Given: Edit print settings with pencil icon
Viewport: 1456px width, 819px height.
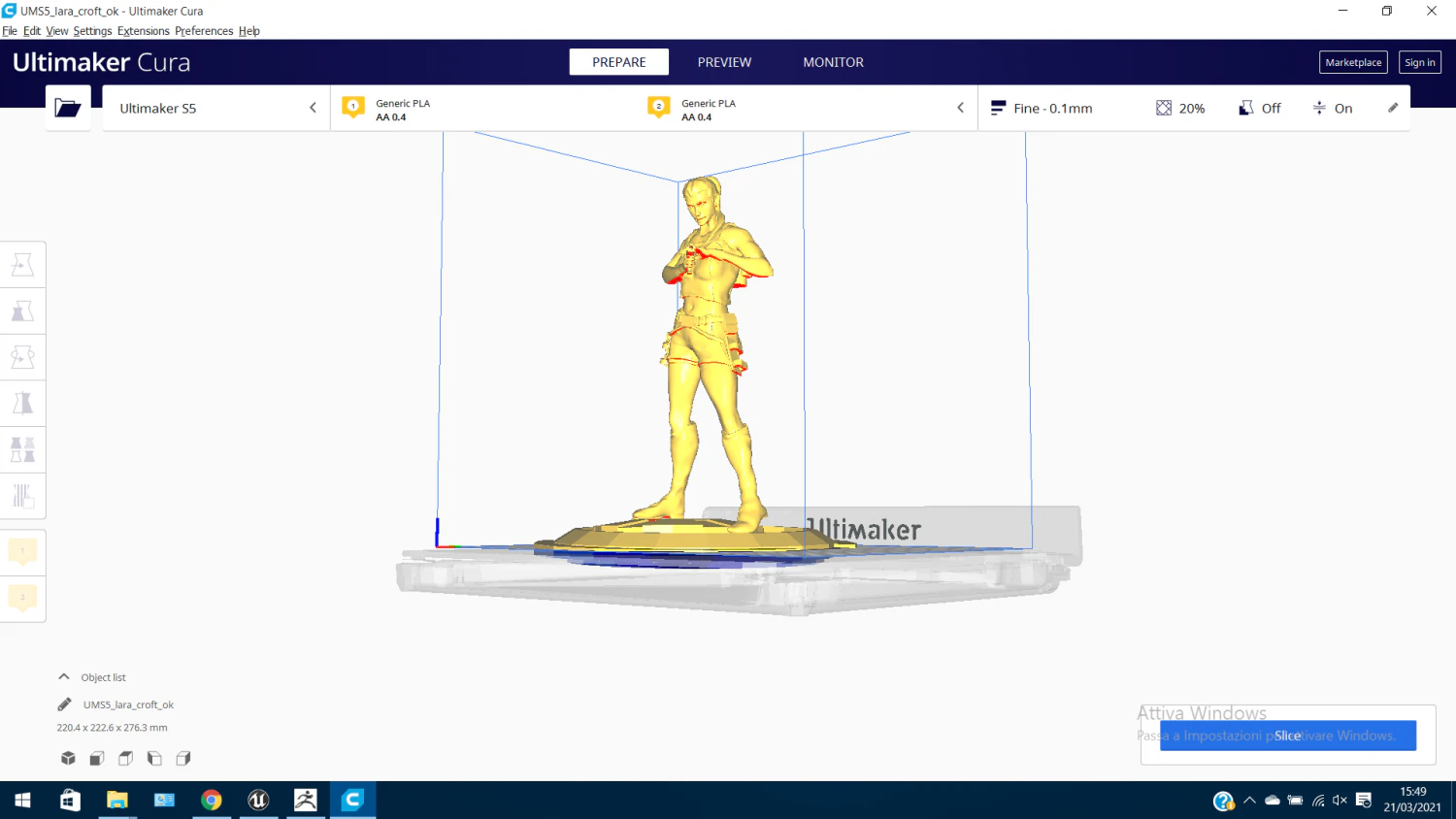Looking at the screenshot, I should (1393, 108).
